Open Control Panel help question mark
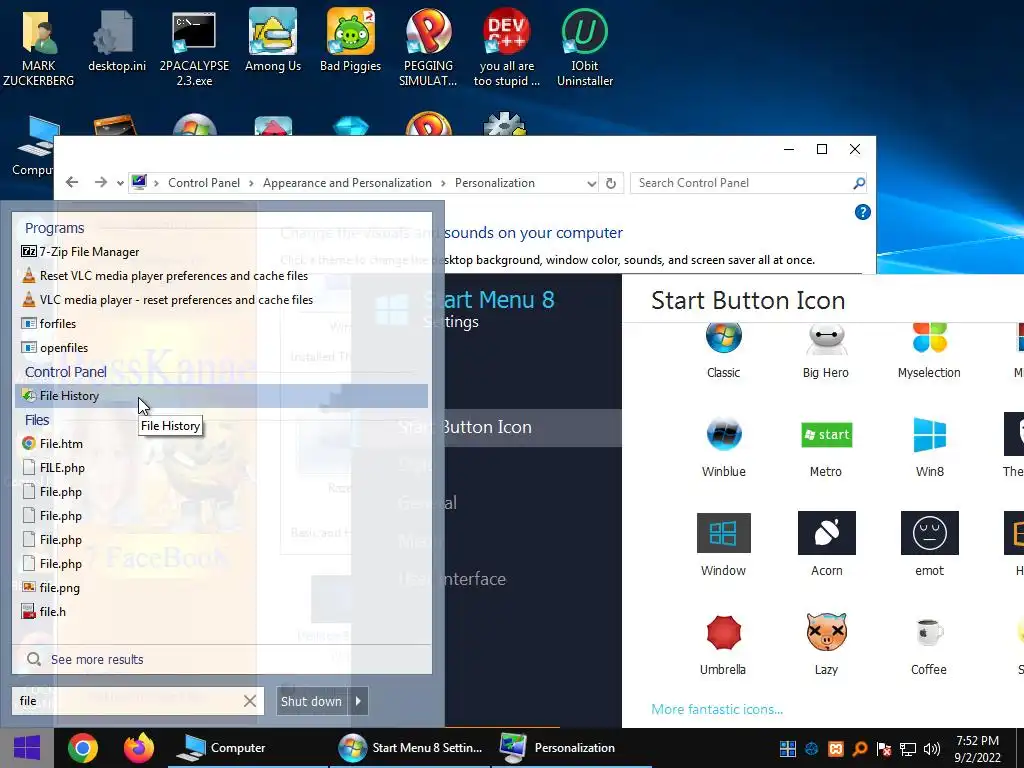The image size is (1024, 768). [x=862, y=212]
